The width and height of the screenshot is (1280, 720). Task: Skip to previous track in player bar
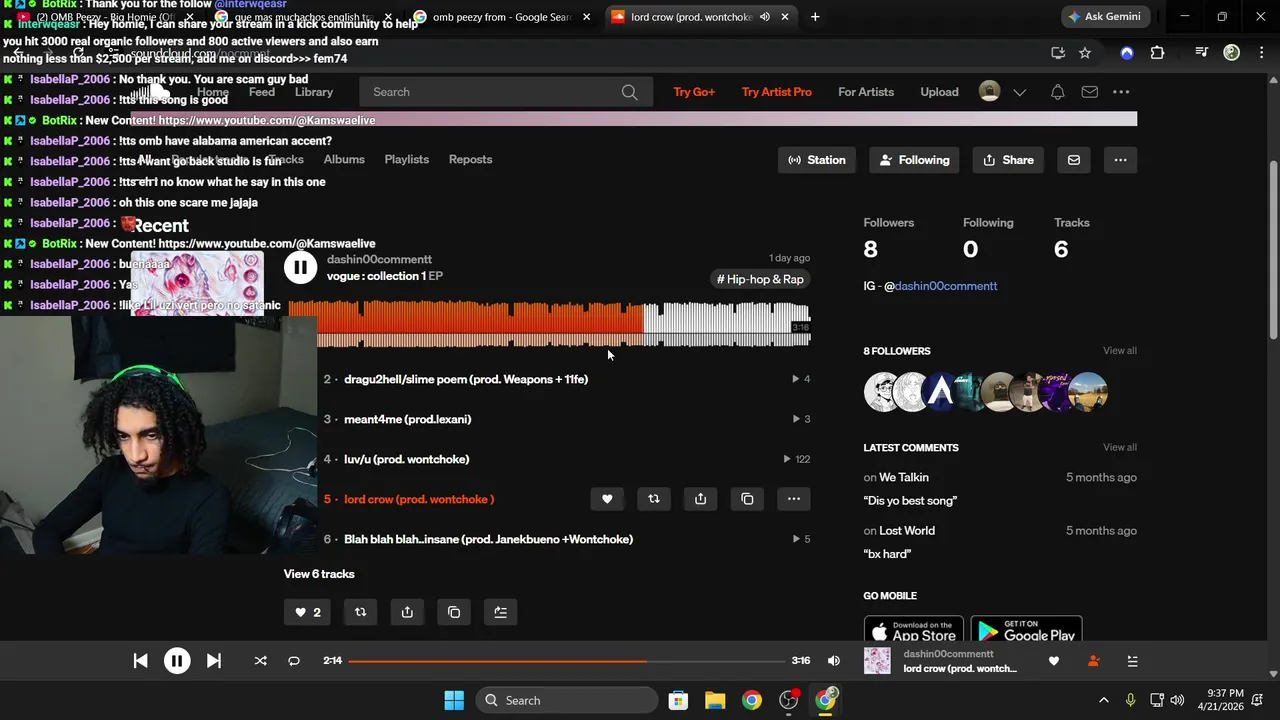coord(141,661)
